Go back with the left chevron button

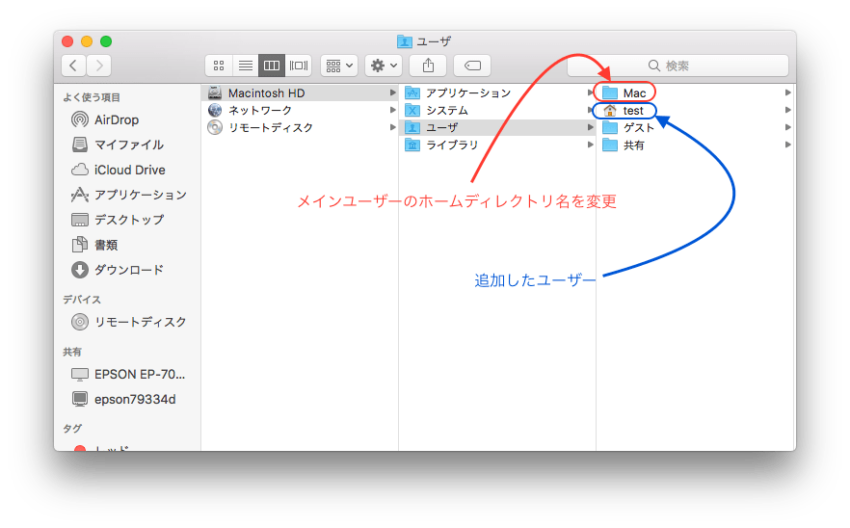pos(74,66)
